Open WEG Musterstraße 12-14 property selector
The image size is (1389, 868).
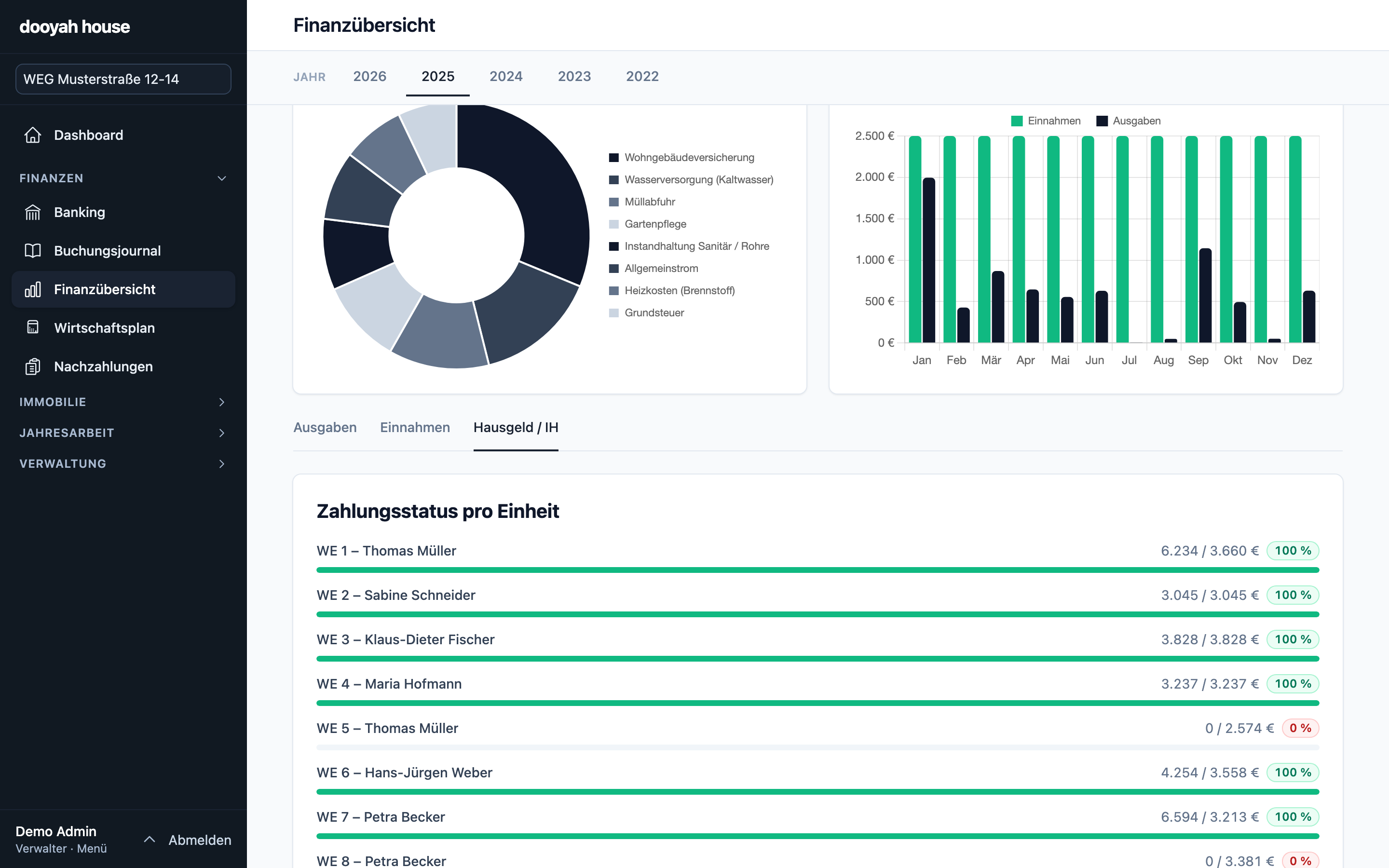click(x=123, y=79)
